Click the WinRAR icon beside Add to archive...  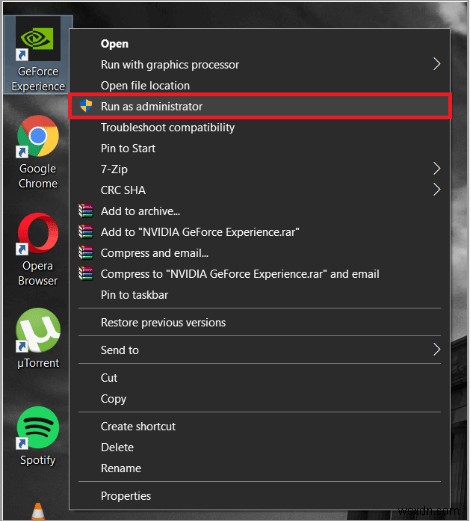86,211
